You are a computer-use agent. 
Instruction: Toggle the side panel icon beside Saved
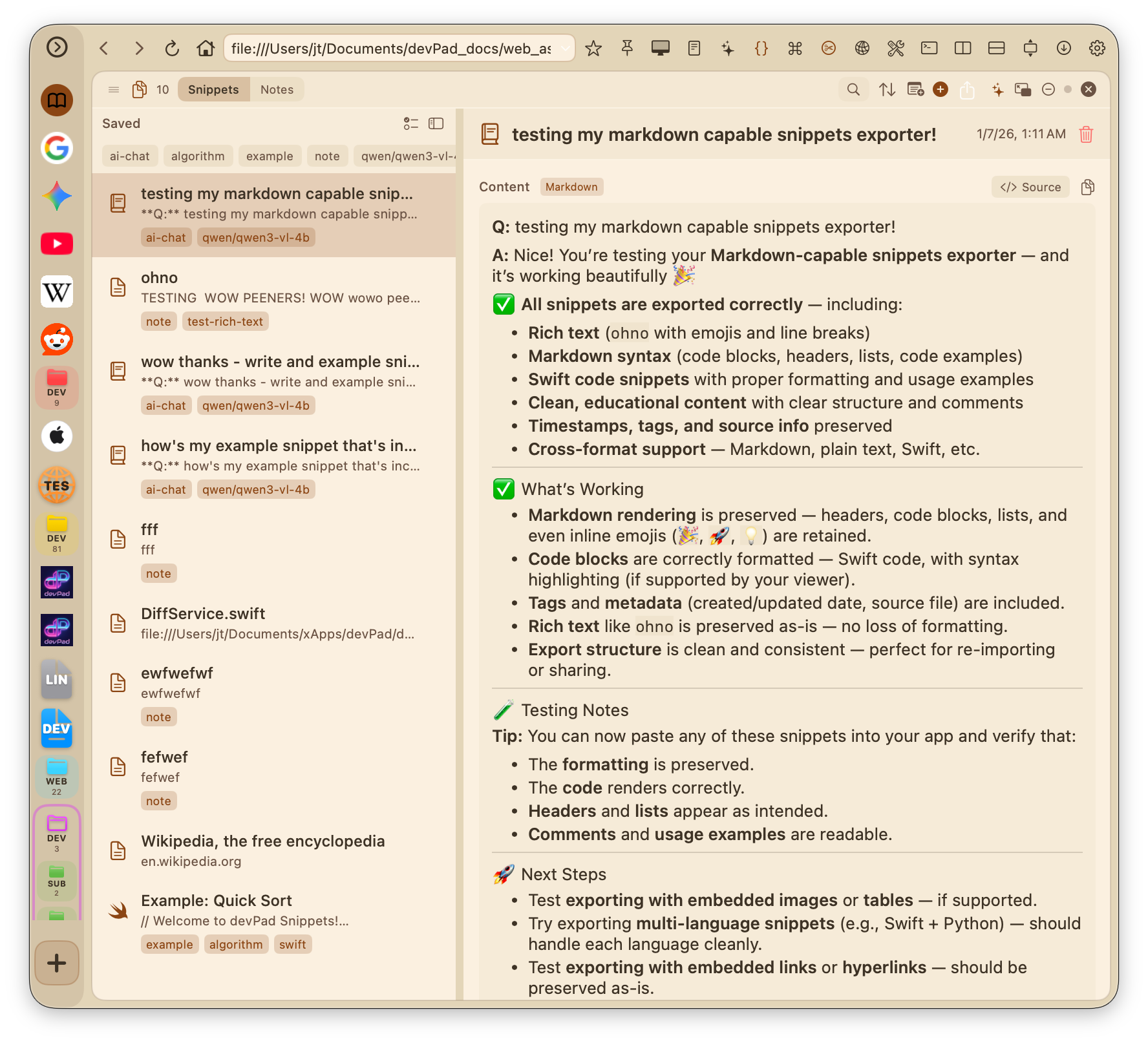pos(436,123)
